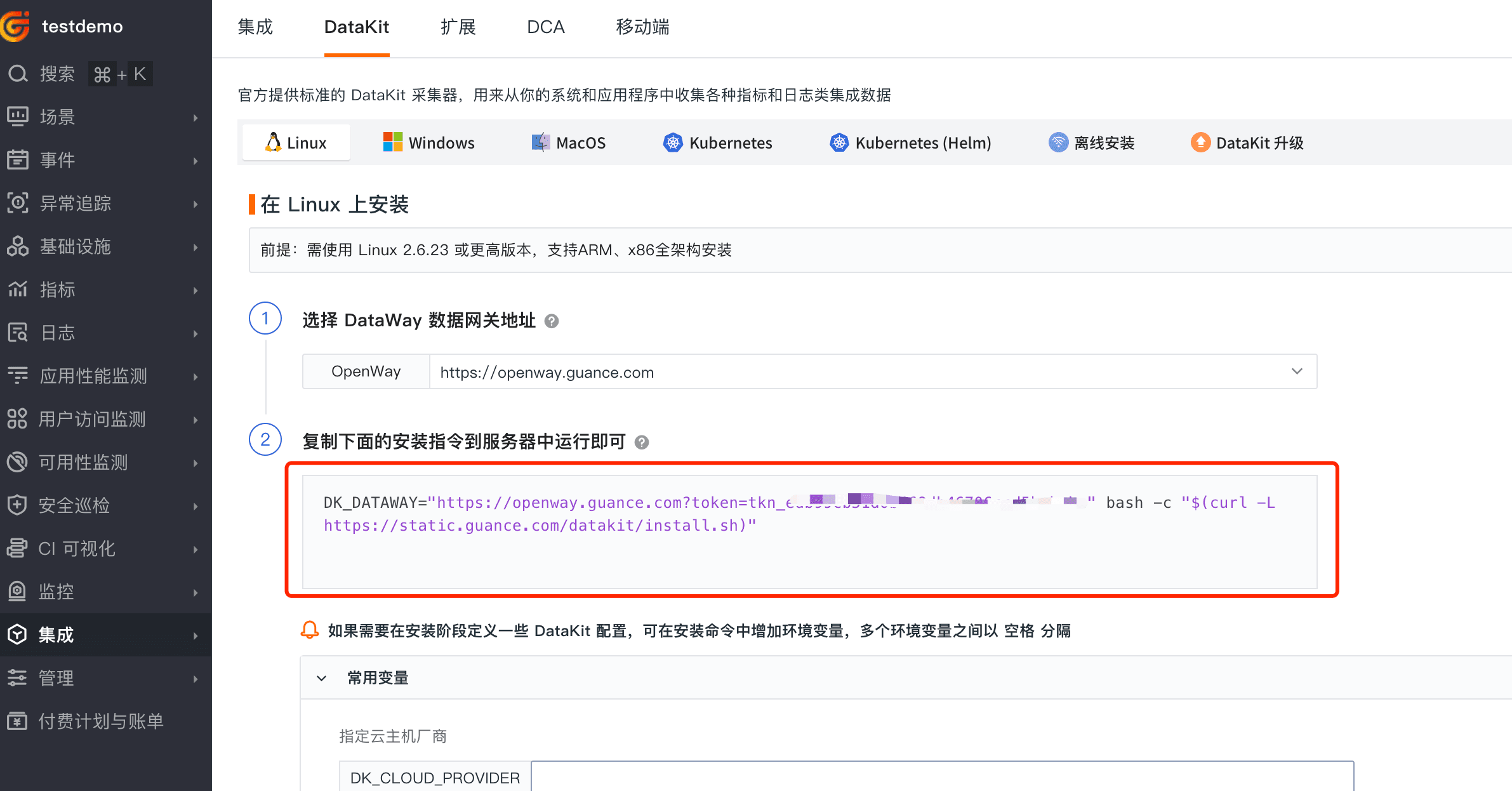Click the 安全巡检 shield icon

tap(18, 505)
